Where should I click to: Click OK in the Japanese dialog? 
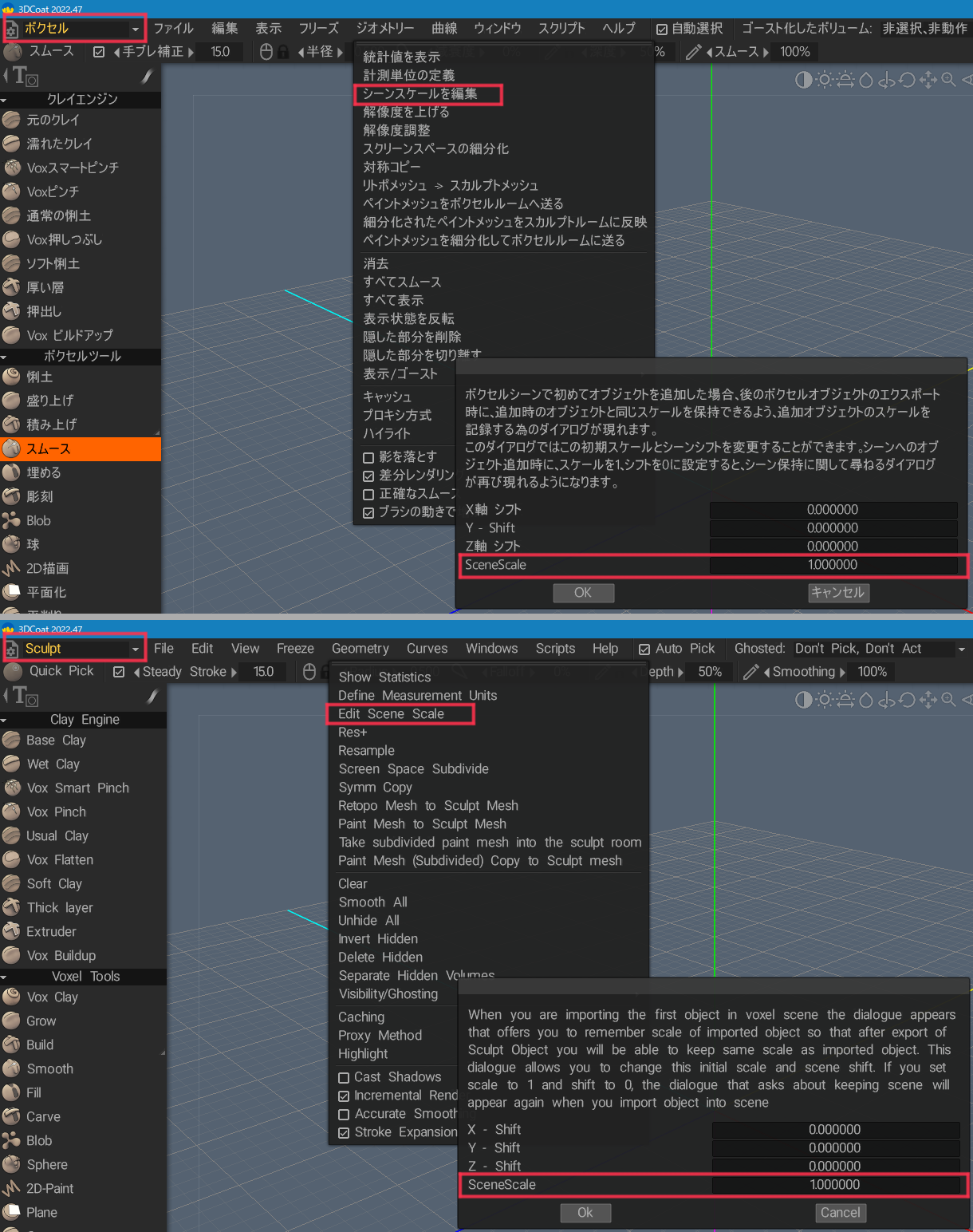[x=584, y=593]
